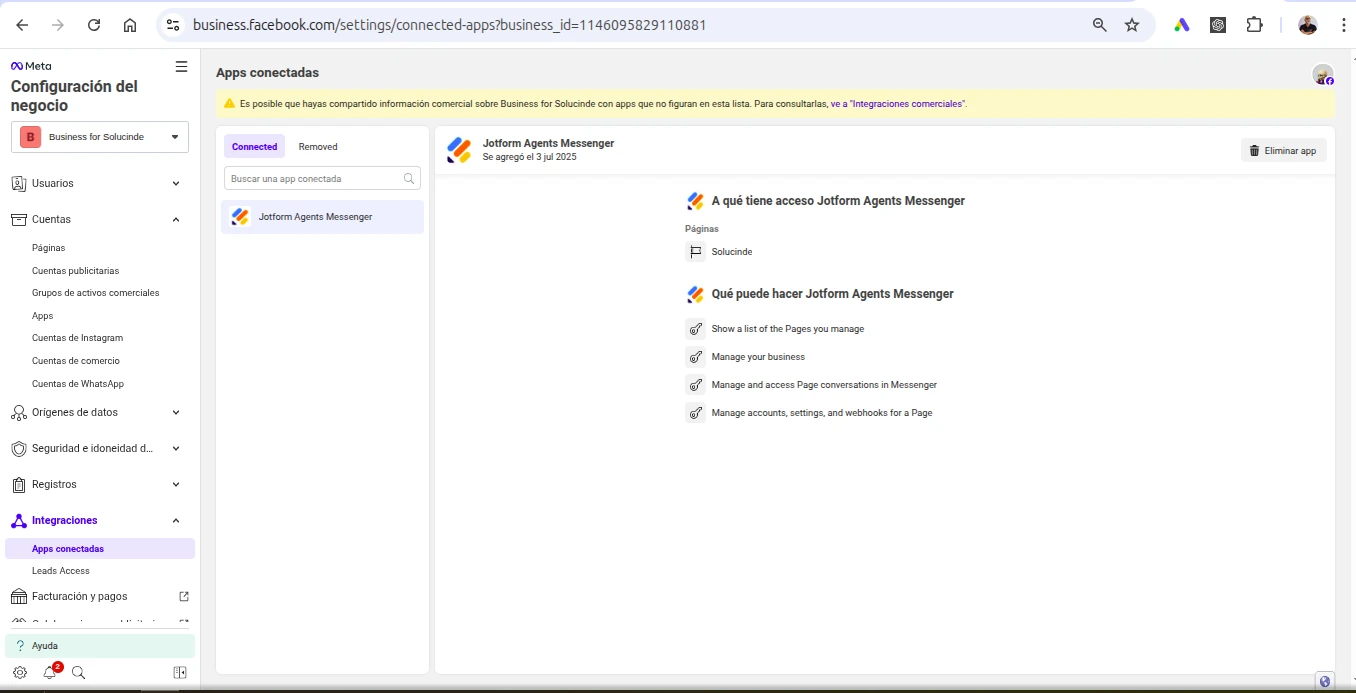
Task: Open the Business for Solucinde account selector
Action: [x=99, y=136]
